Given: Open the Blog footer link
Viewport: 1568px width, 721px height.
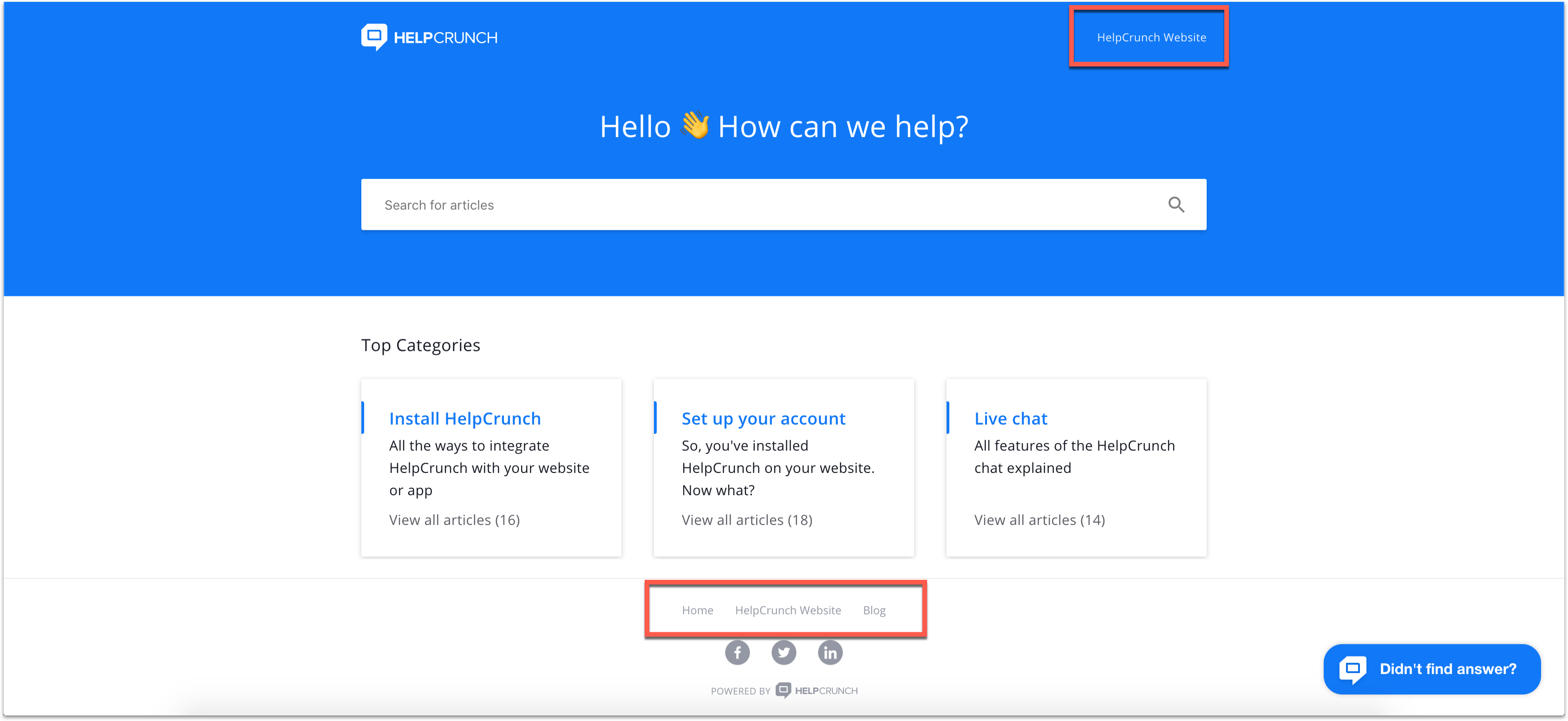Looking at the screenshot, I should pyautogui.click(x=874, y=610).
